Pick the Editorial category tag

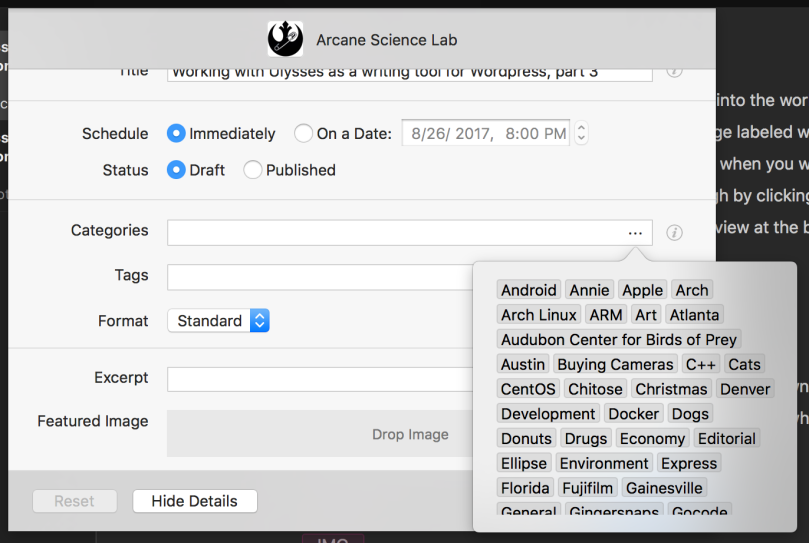click(x=726, y=439)
